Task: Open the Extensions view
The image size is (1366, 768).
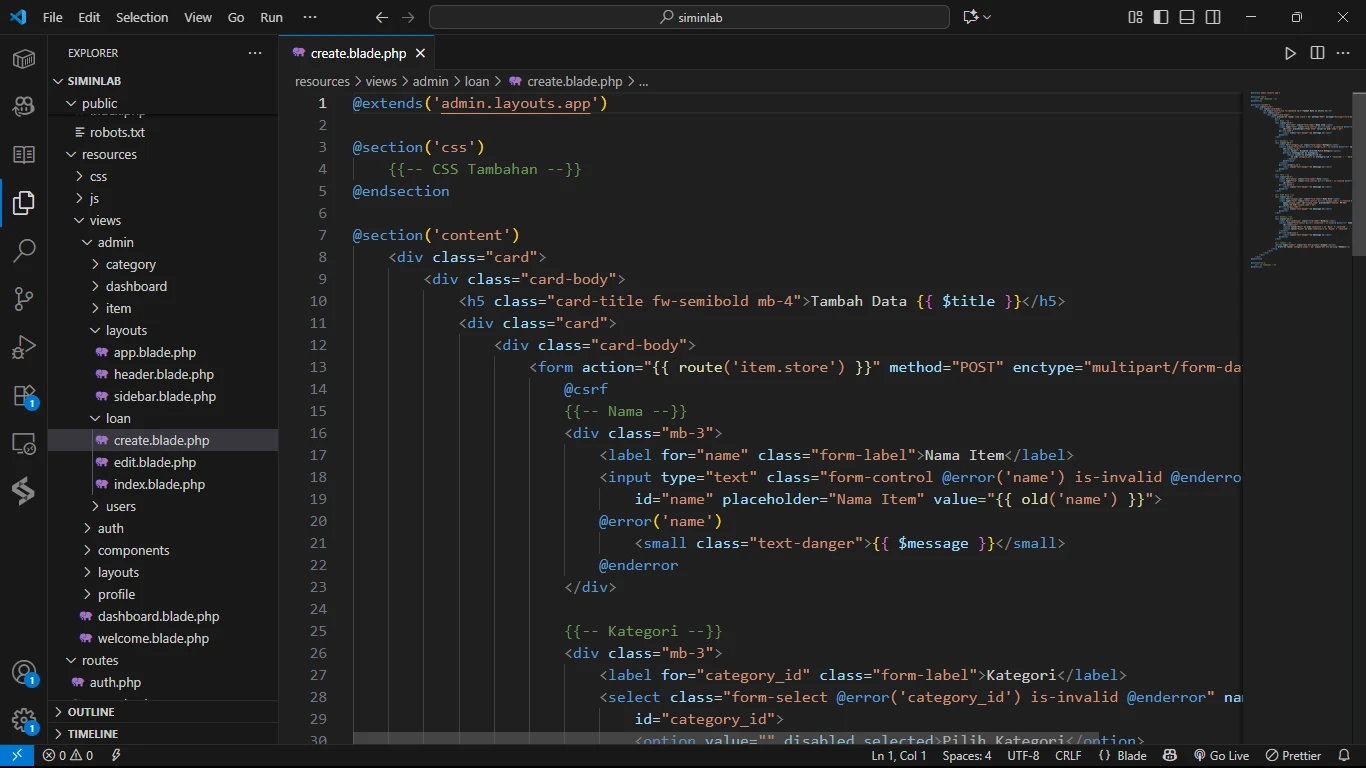Action: coord(24,396)
